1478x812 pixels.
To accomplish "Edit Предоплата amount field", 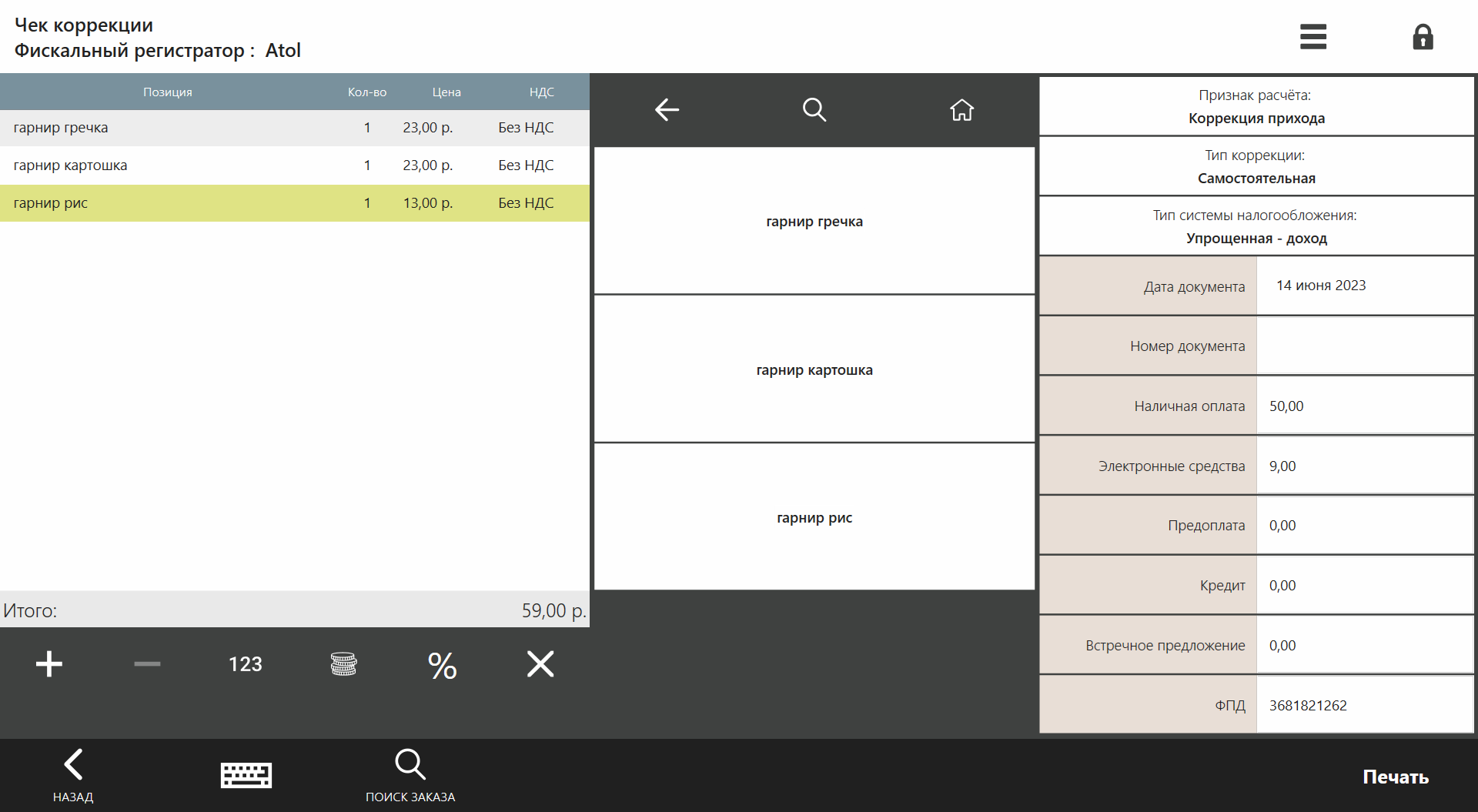I will pos(1365,526).
